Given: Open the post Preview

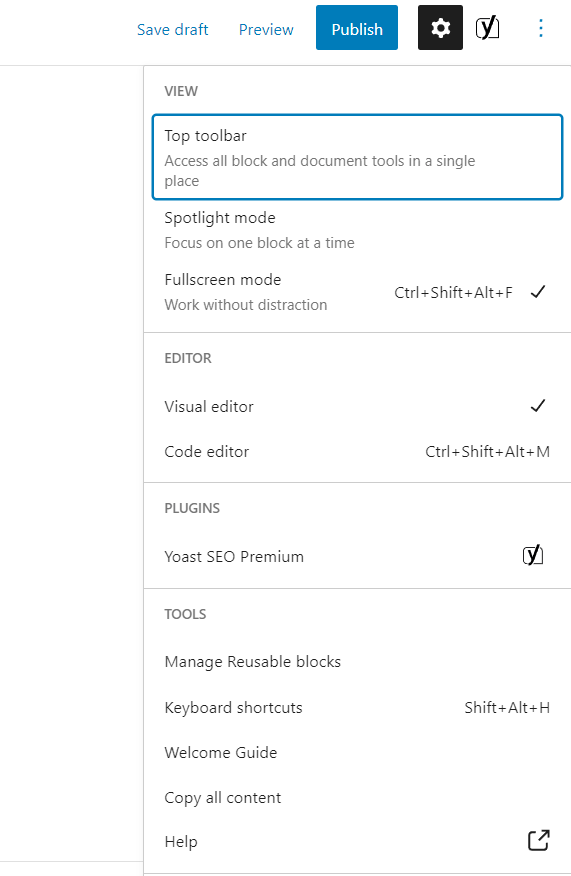Looking at the screenshot, I should click(266, 29).
